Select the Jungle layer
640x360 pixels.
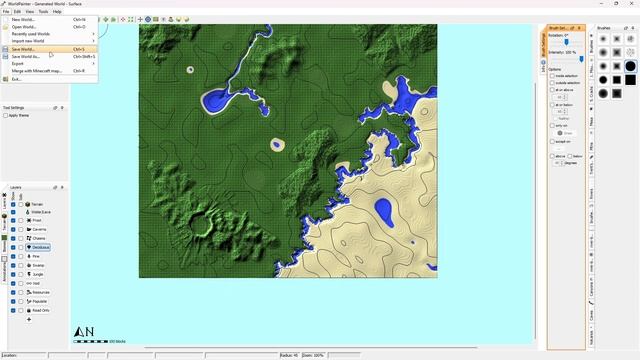(35, 274)
